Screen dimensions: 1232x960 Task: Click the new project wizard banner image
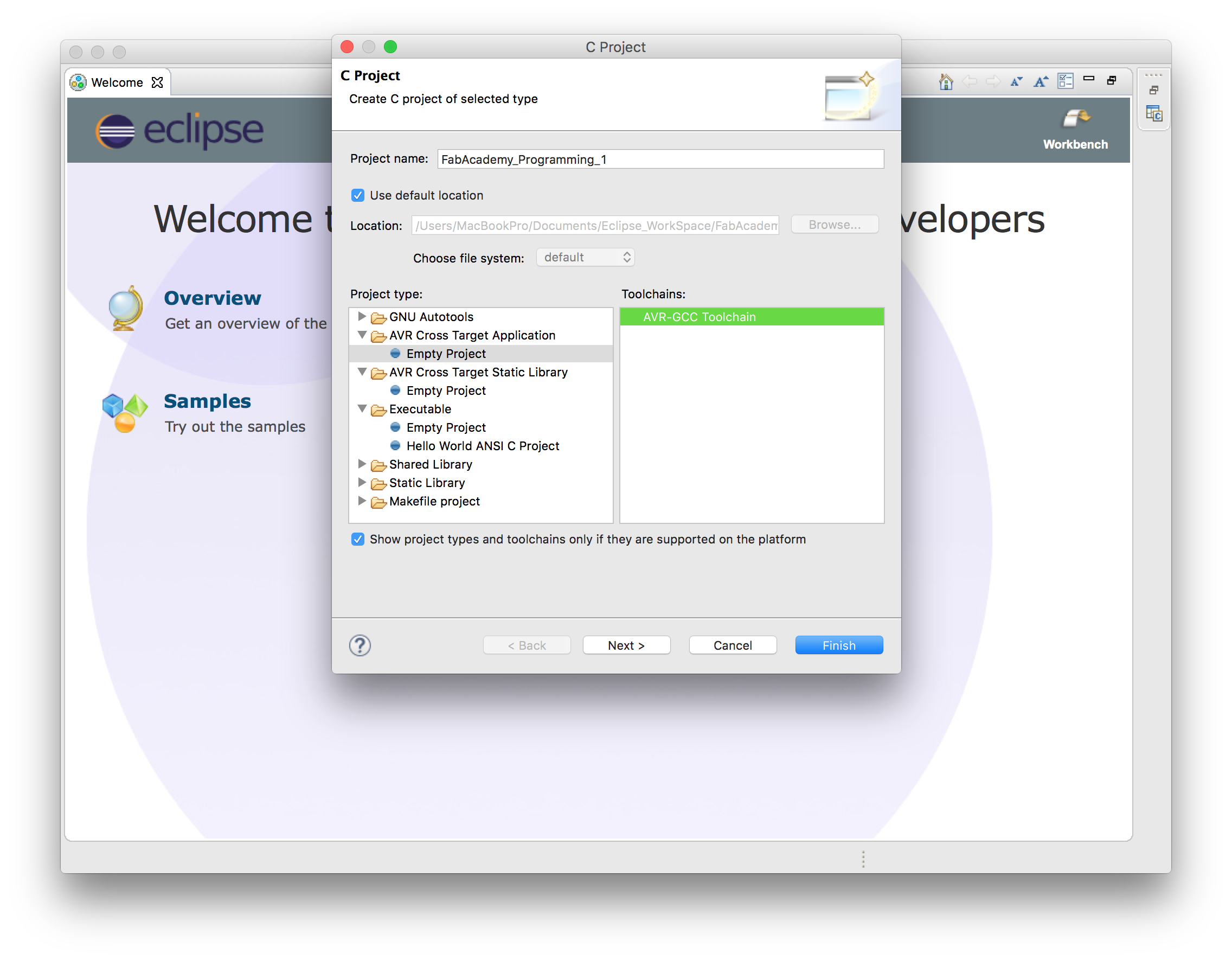pyautogui.click(x=851, y=96)
